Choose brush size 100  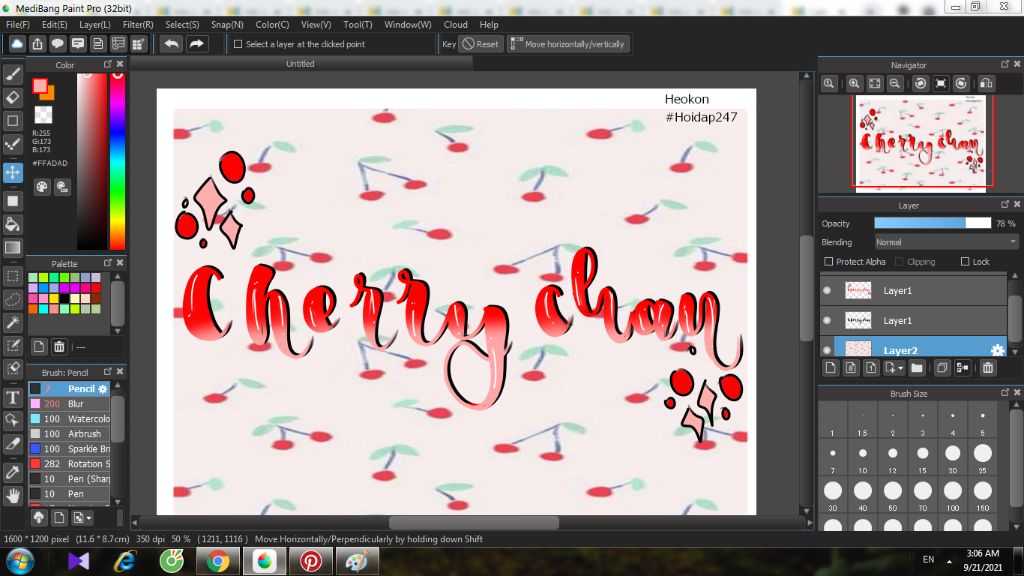click(953, 495)
